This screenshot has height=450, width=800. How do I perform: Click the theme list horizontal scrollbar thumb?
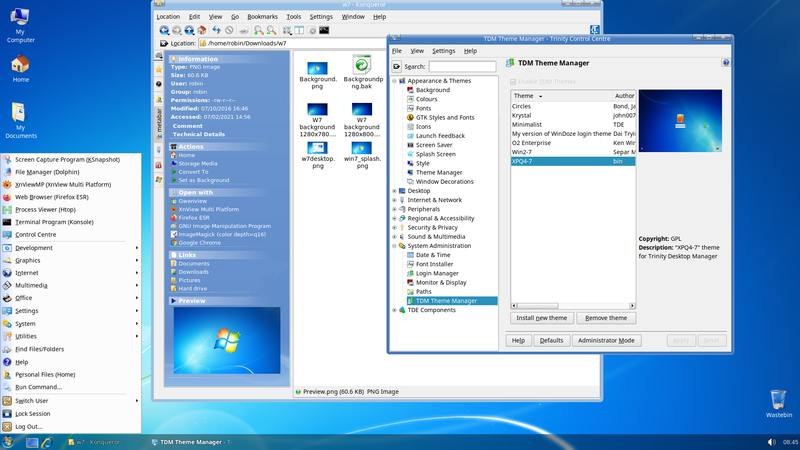tap(538, 306)
